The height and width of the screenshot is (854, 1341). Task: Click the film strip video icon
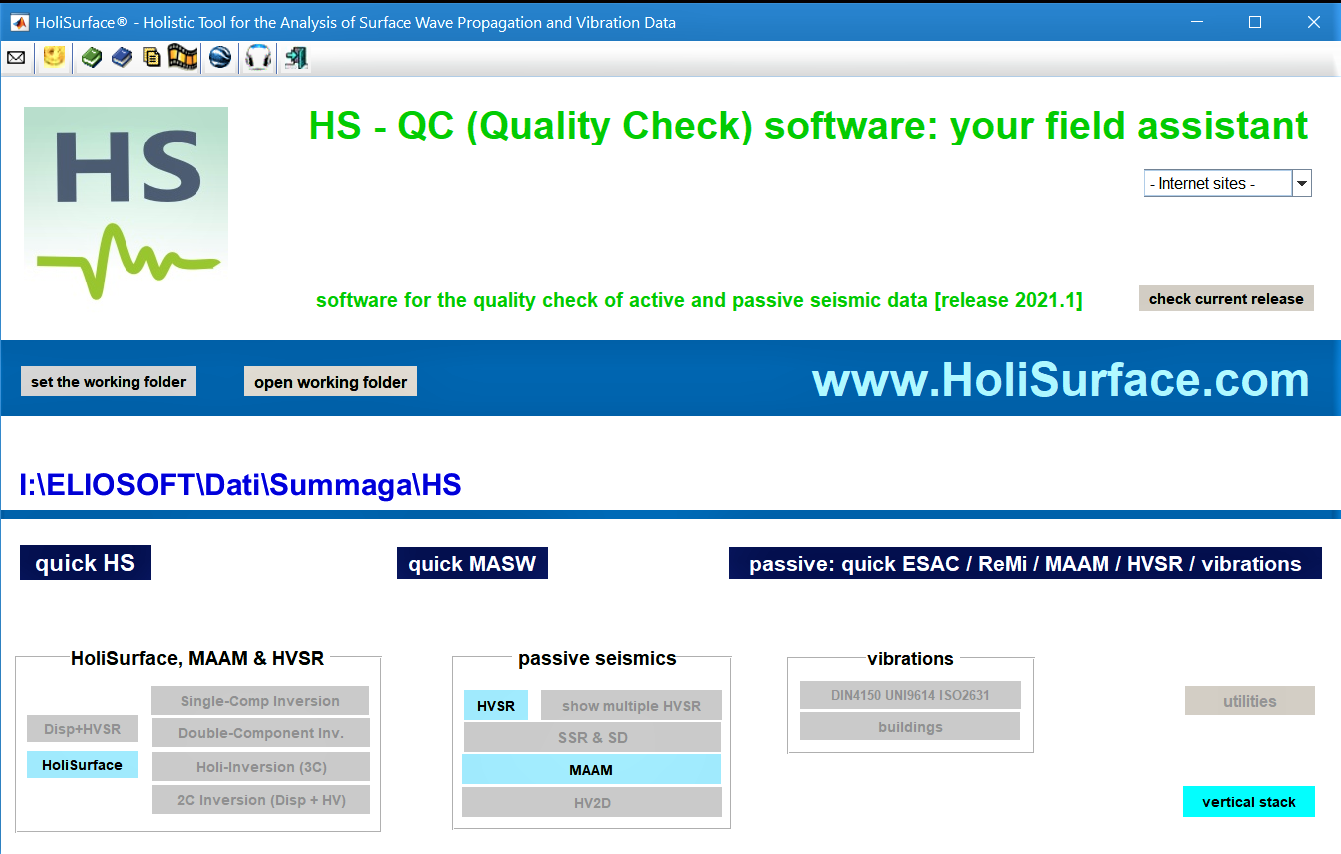click(183, 58)
